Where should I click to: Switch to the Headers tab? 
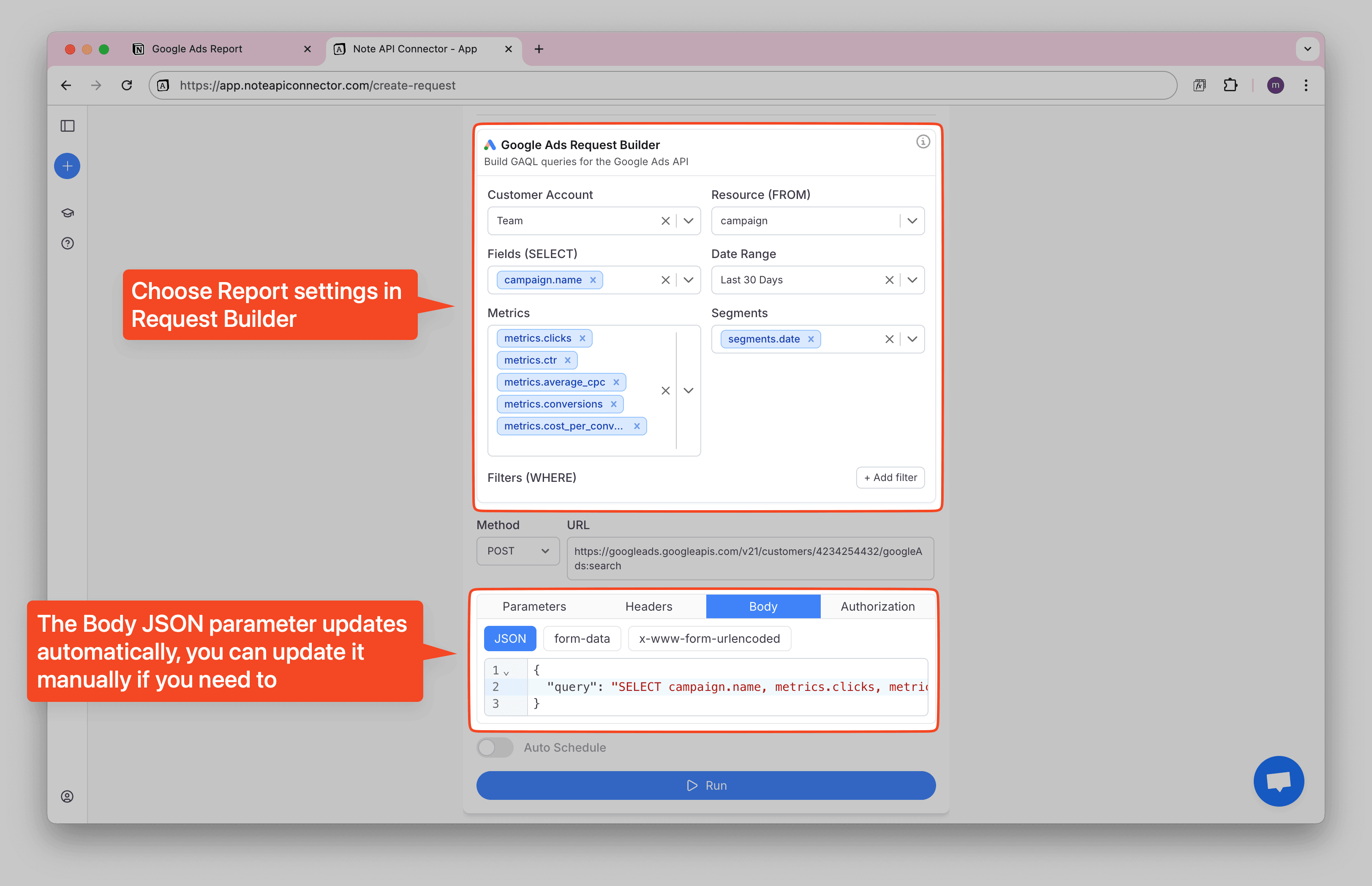point(648,606)
